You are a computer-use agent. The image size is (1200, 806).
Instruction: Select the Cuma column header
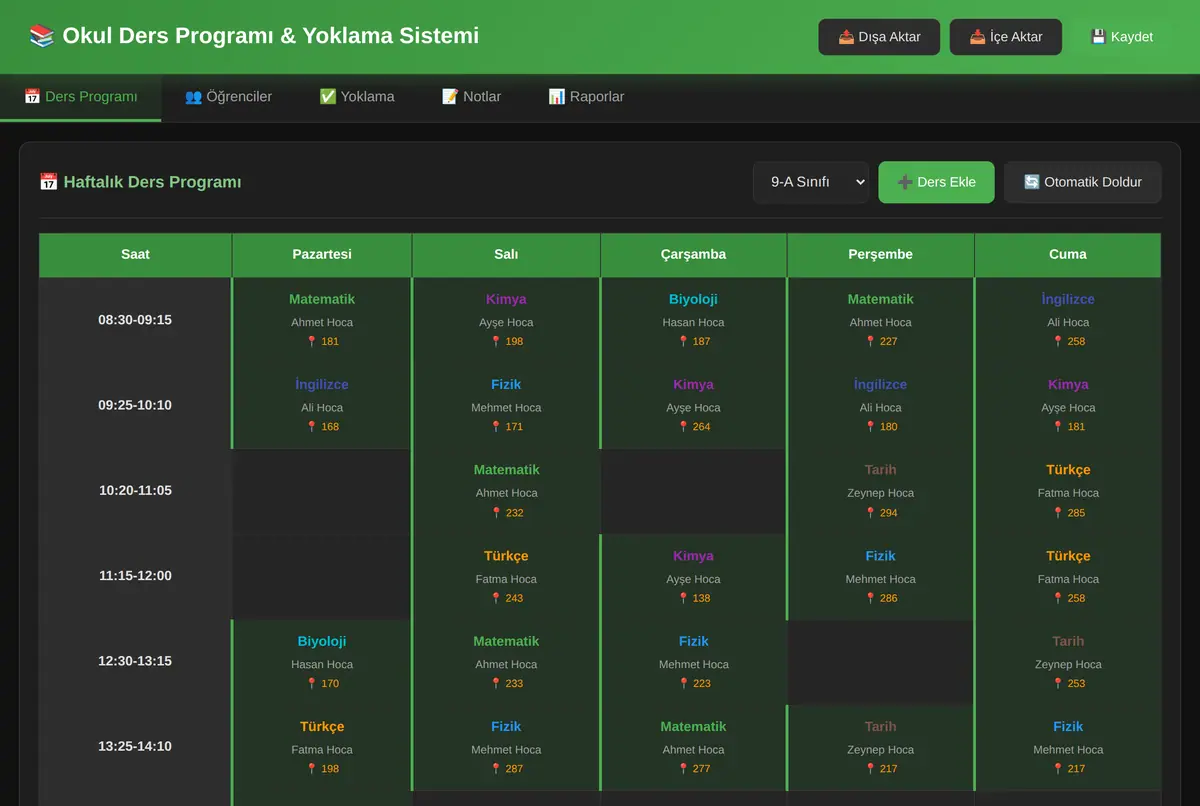pos(1068,255)
